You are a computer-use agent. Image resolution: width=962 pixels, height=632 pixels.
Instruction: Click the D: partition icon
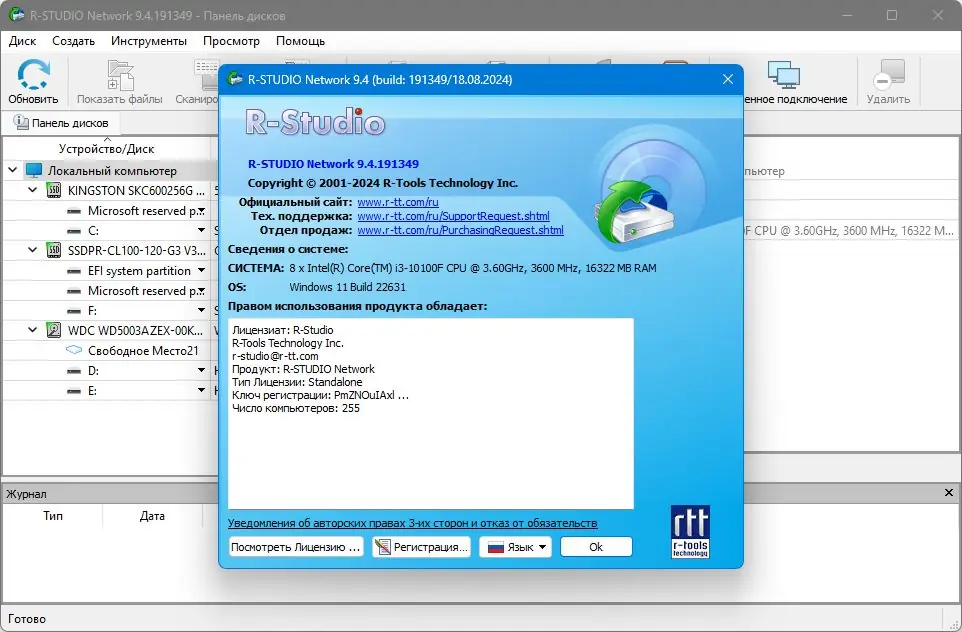tap(74, 371)
